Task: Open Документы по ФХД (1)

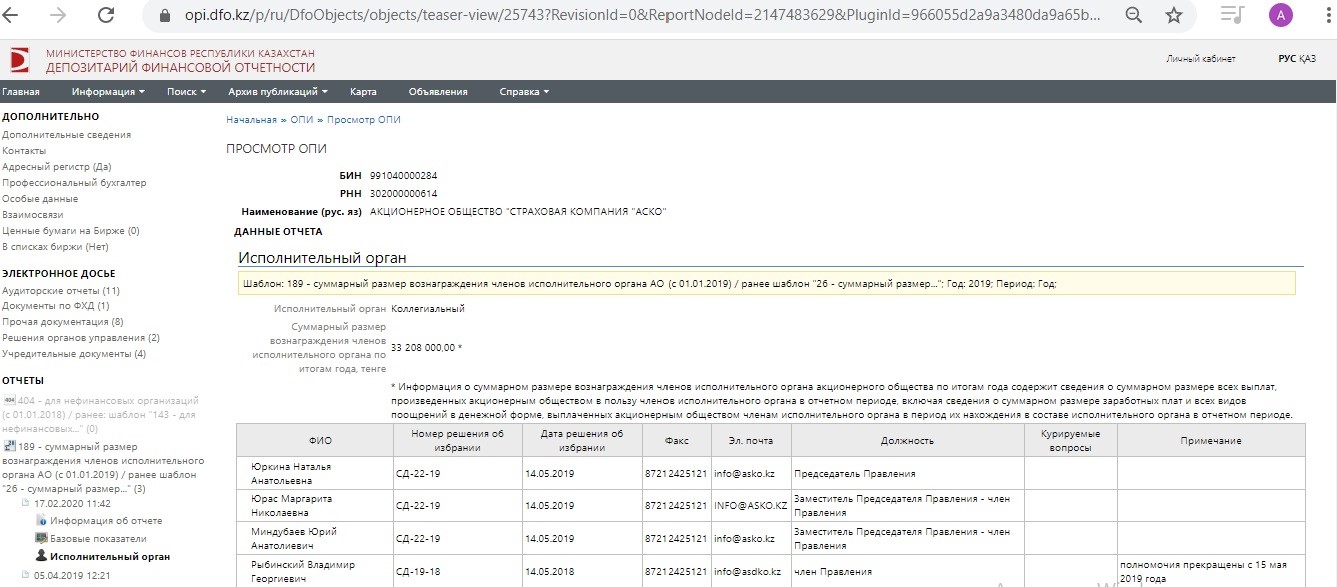Action: [x=56, y=306]
